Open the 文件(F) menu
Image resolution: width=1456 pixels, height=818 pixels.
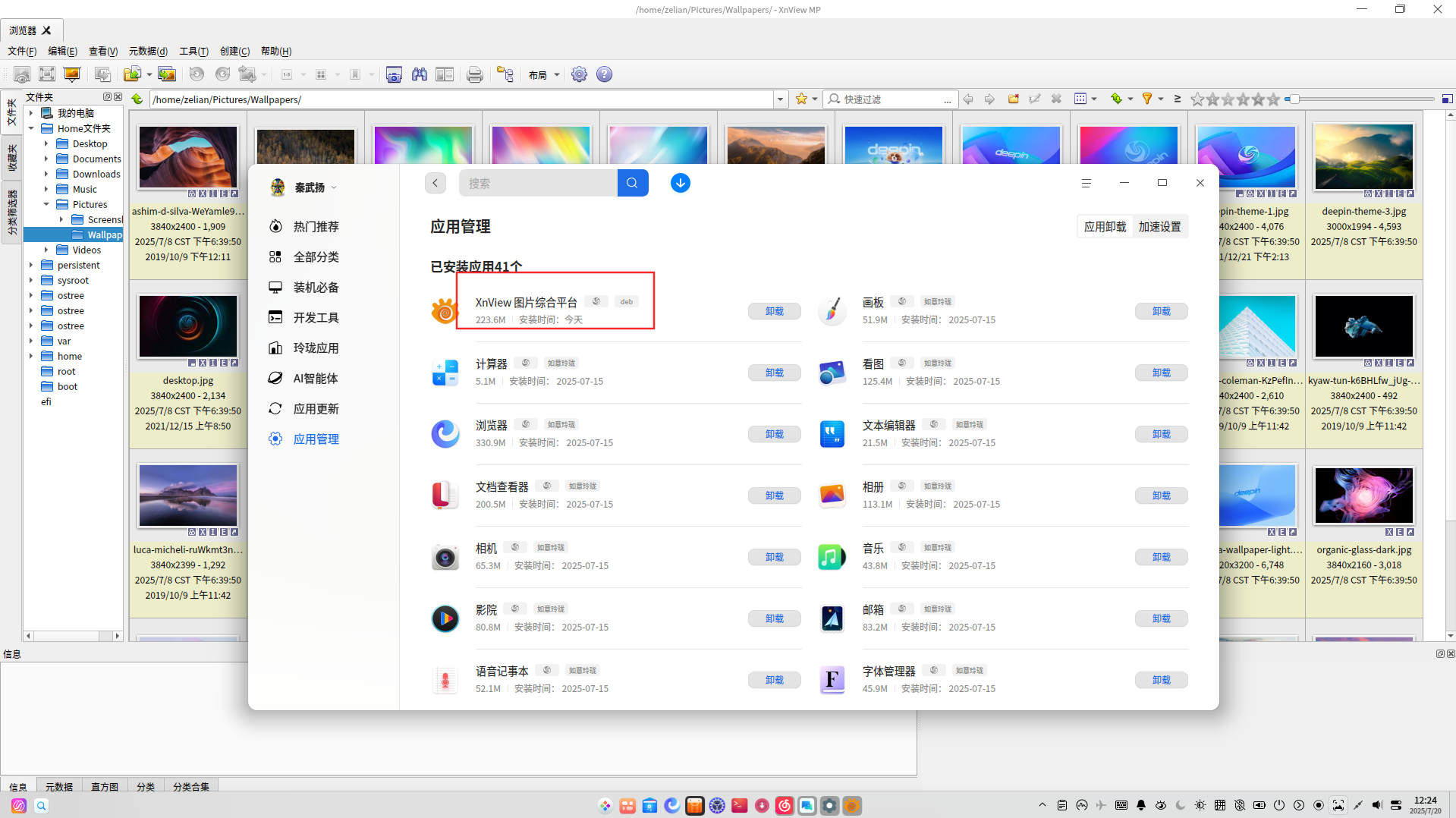[22, 51]
